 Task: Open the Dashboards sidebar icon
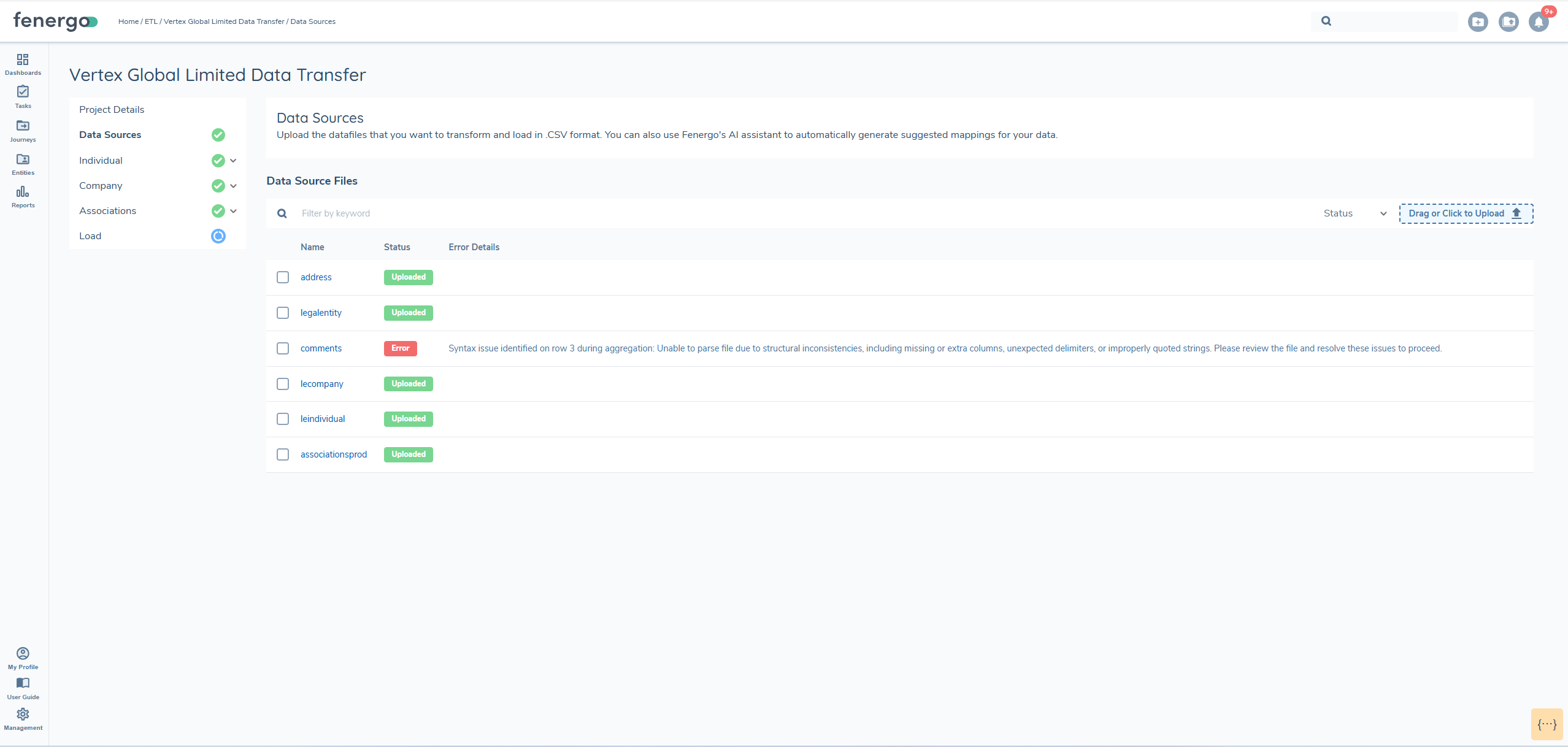pyautogui.click(x=23, y=60)
